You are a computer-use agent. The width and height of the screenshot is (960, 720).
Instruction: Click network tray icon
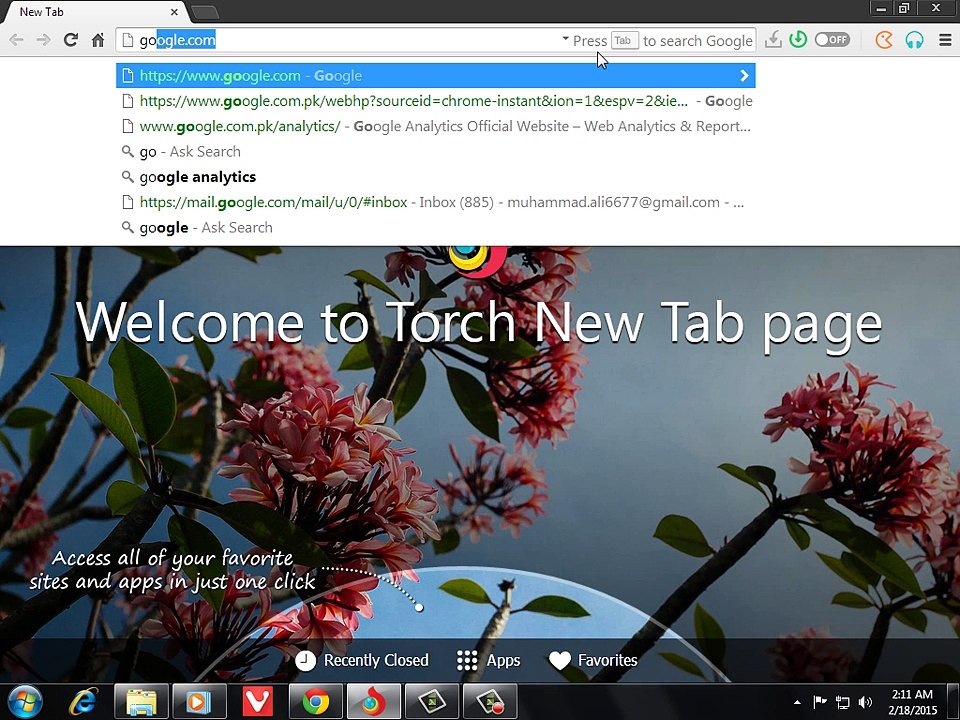tap(842, 702)
